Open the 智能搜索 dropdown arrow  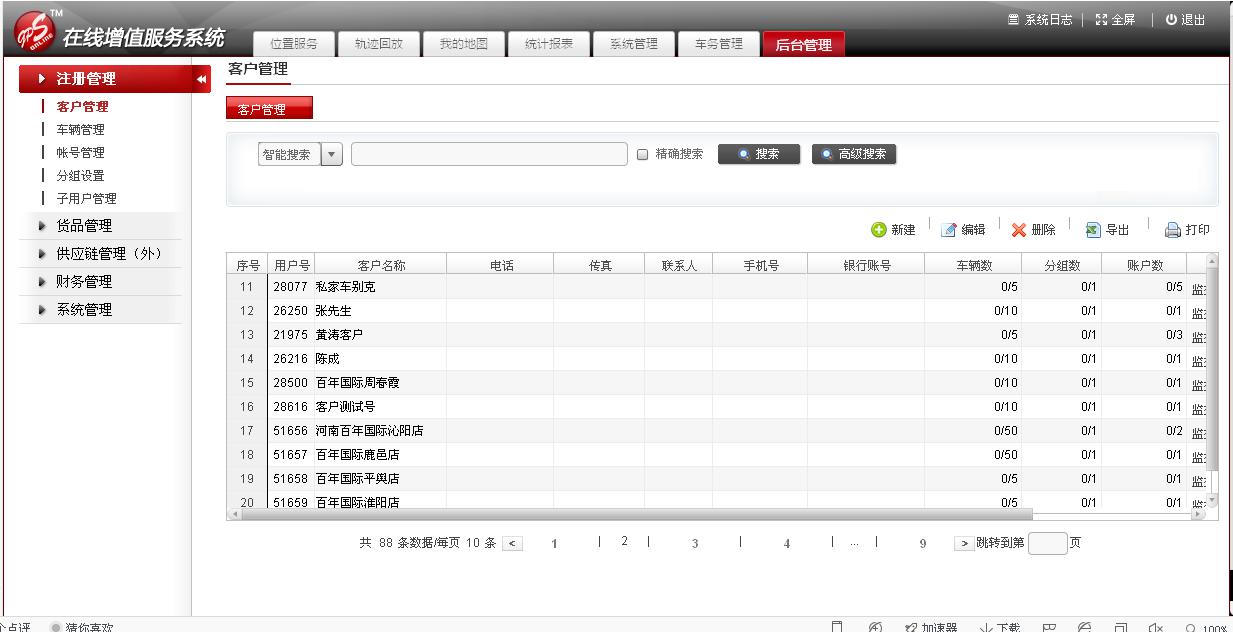pos(332,155)
